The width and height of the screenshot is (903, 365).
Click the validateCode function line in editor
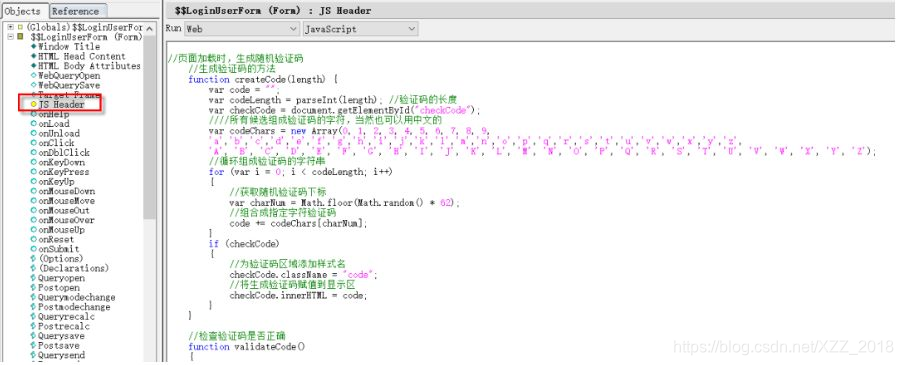[x=246, y=347]
